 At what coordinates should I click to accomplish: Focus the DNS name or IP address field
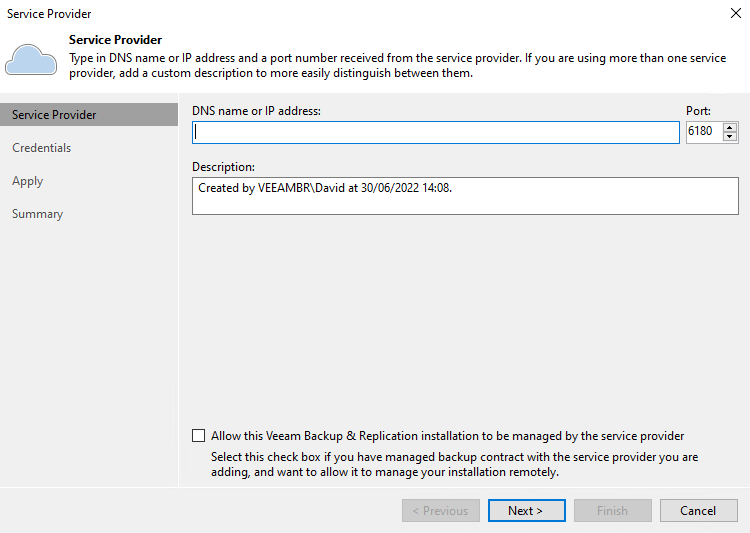[x=435, y=132]
